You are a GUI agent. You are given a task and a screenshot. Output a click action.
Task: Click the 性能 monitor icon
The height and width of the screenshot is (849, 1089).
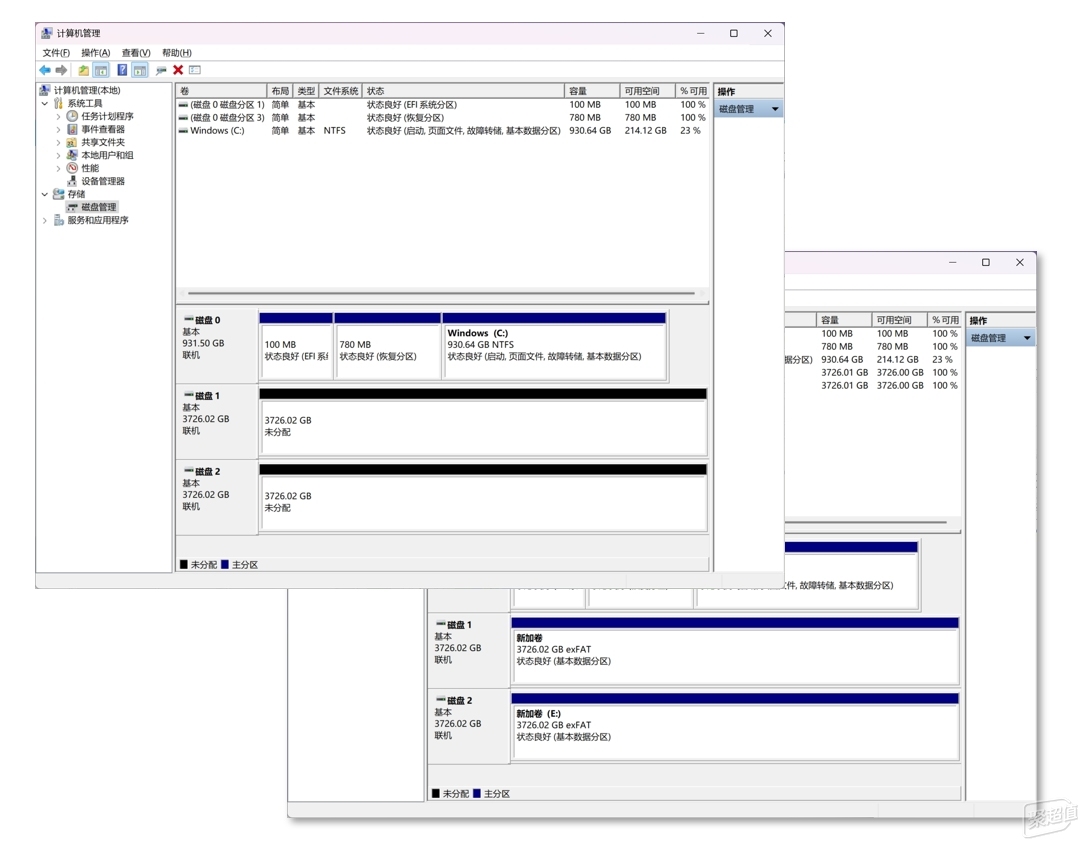72,168
